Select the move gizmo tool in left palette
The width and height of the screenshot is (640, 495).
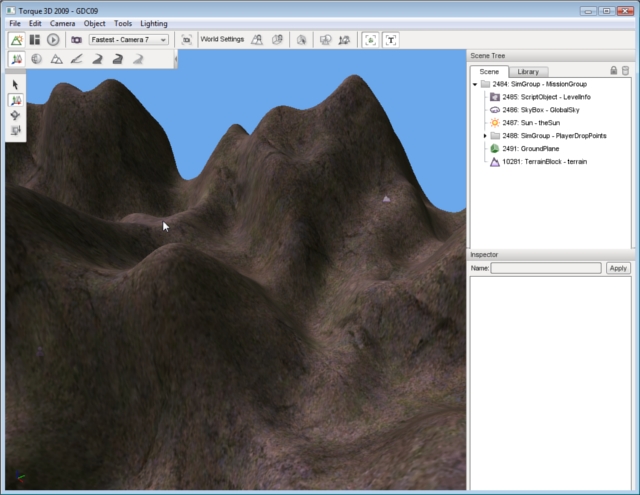click(x=16, y=100)
